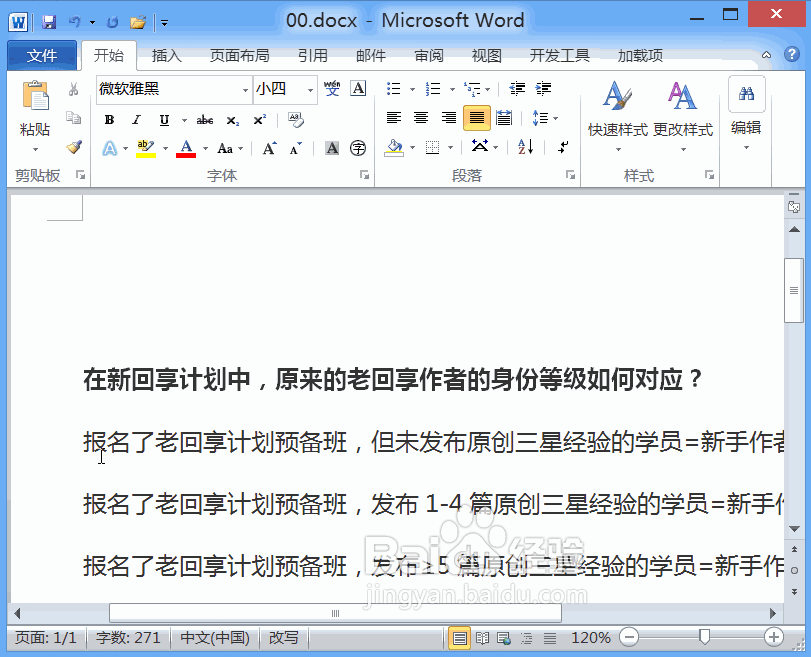Enable center alignment for the paragraph
Screen dimensions: 811x657
(421, 118)
